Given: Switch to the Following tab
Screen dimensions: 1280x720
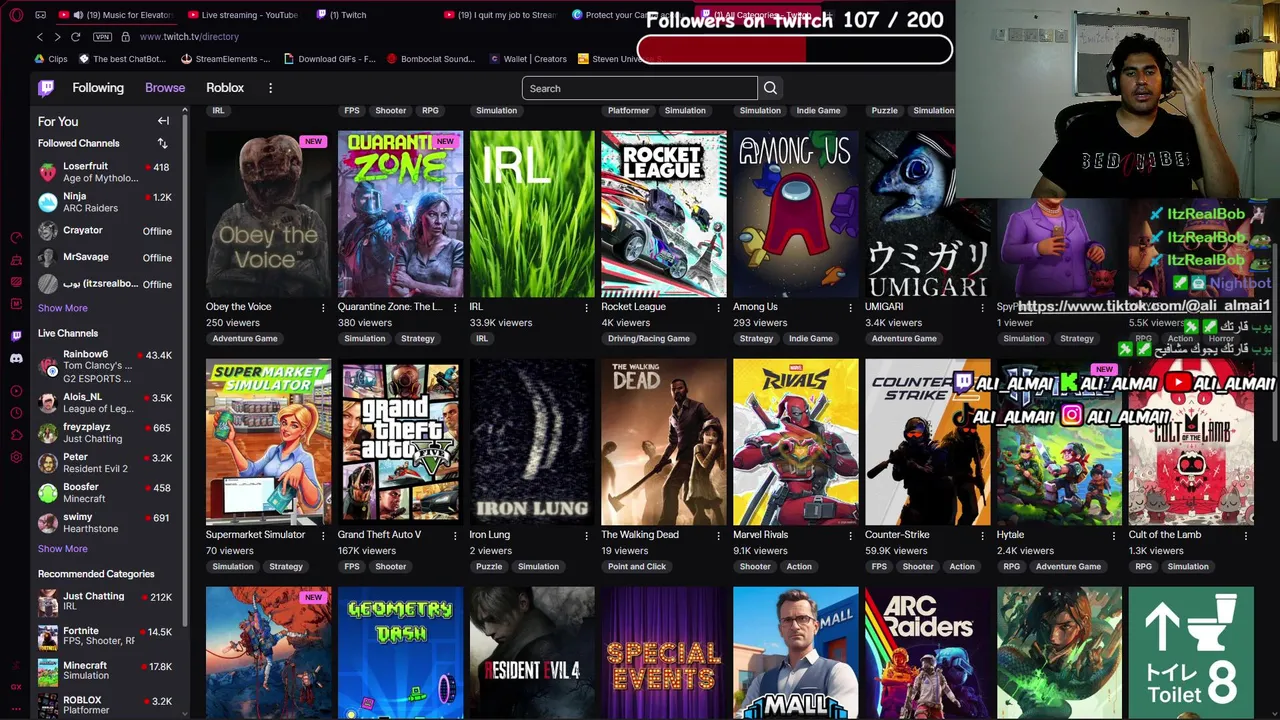Looking at the screenshot, I should (98, 88).
